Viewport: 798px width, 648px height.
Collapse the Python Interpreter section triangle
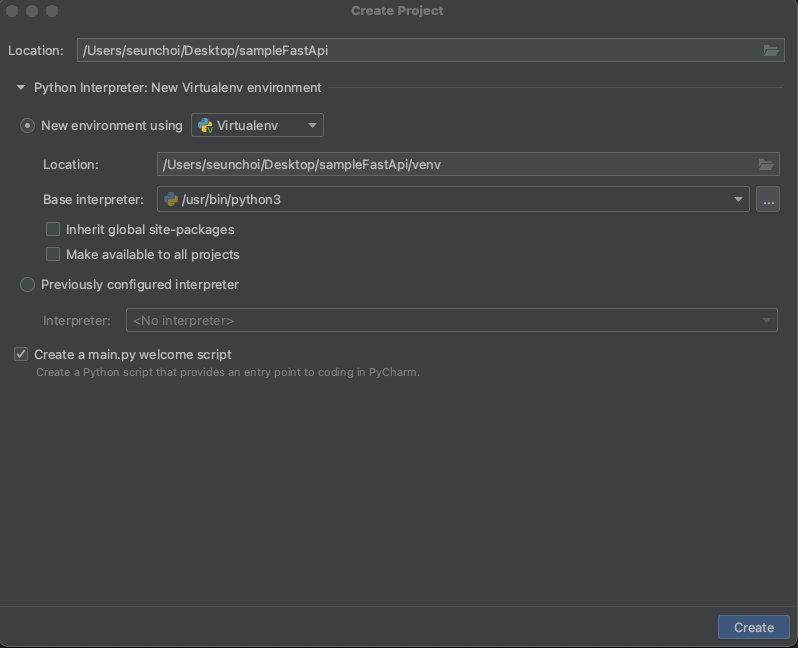pyautogui.click(x=21, y=88)
